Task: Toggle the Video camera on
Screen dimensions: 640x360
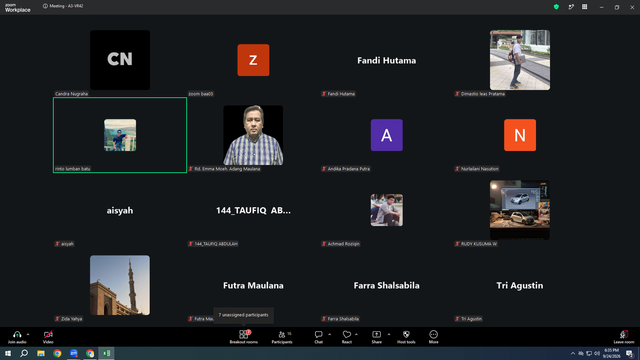Action: click(48, 334)
